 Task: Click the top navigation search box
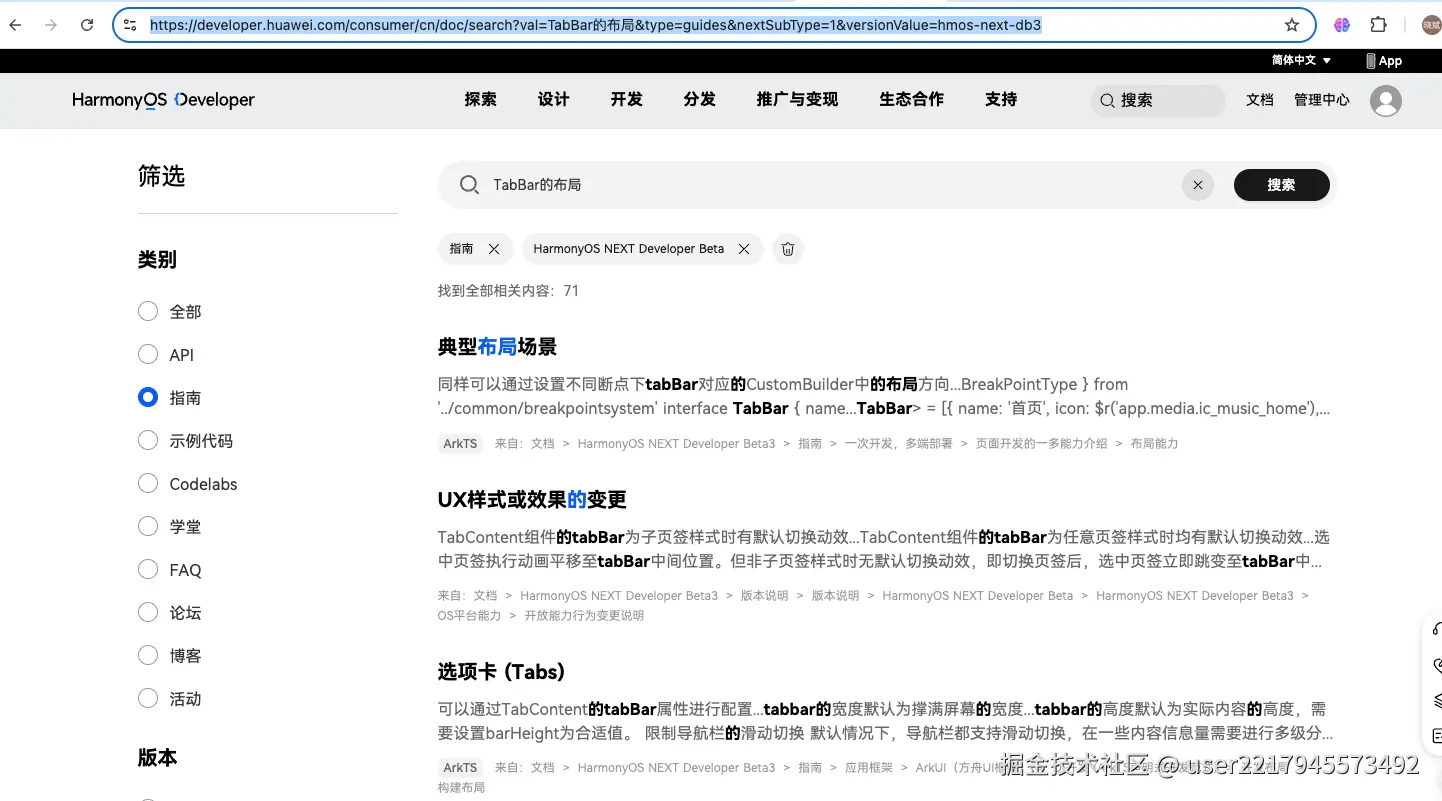(x=1157, y=100)
